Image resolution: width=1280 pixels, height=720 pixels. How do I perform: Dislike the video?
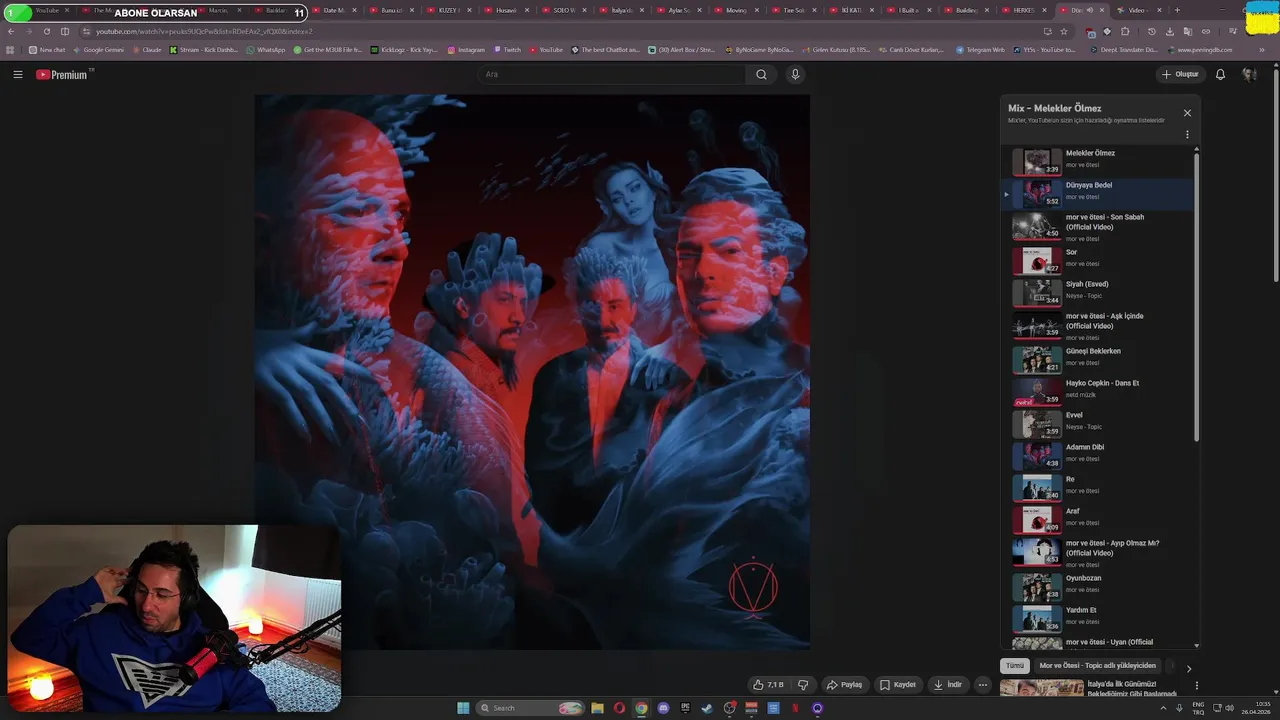click(x=803, y=685)
